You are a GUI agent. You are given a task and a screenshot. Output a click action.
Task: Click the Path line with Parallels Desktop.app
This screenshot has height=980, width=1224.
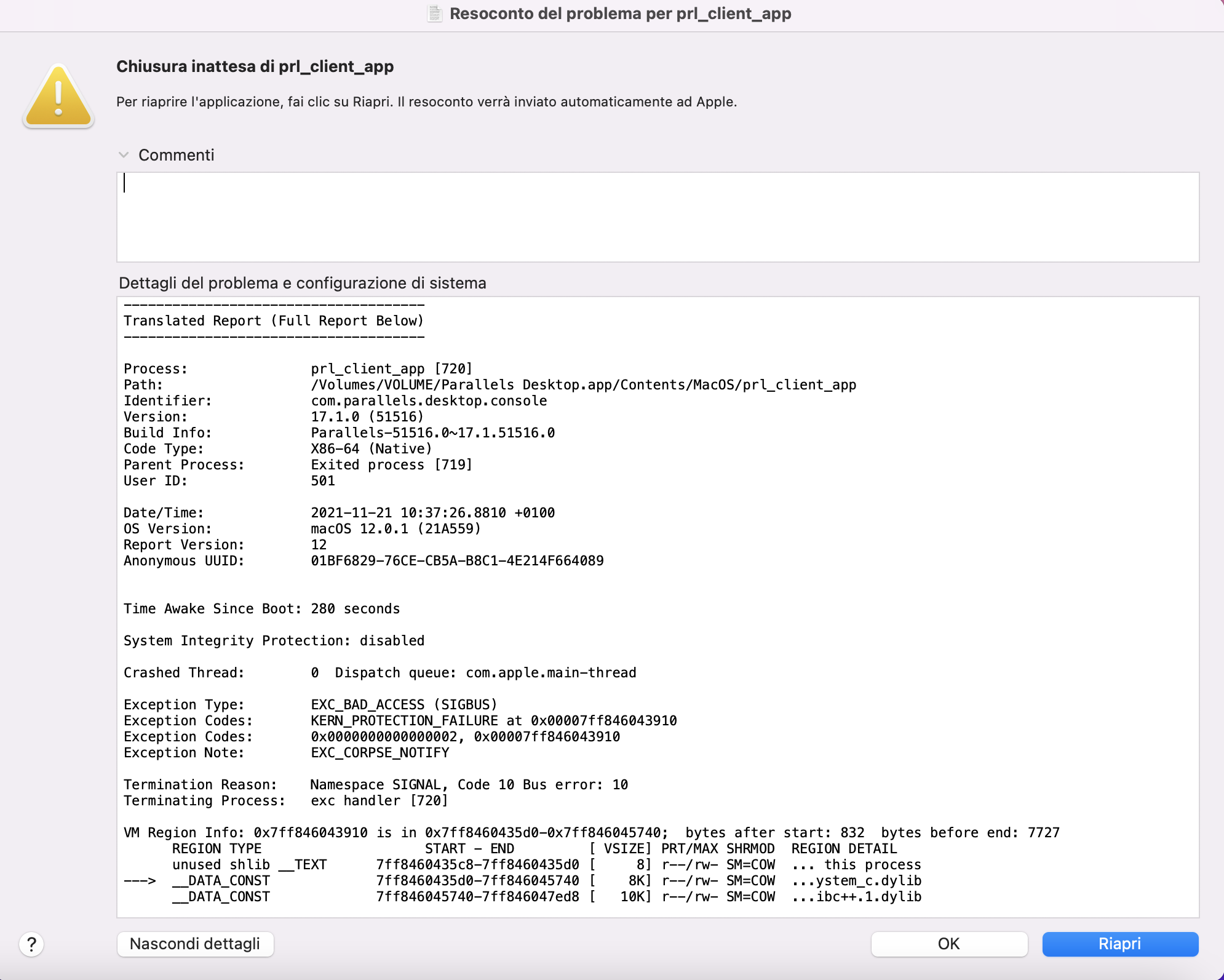coord(490,385)
